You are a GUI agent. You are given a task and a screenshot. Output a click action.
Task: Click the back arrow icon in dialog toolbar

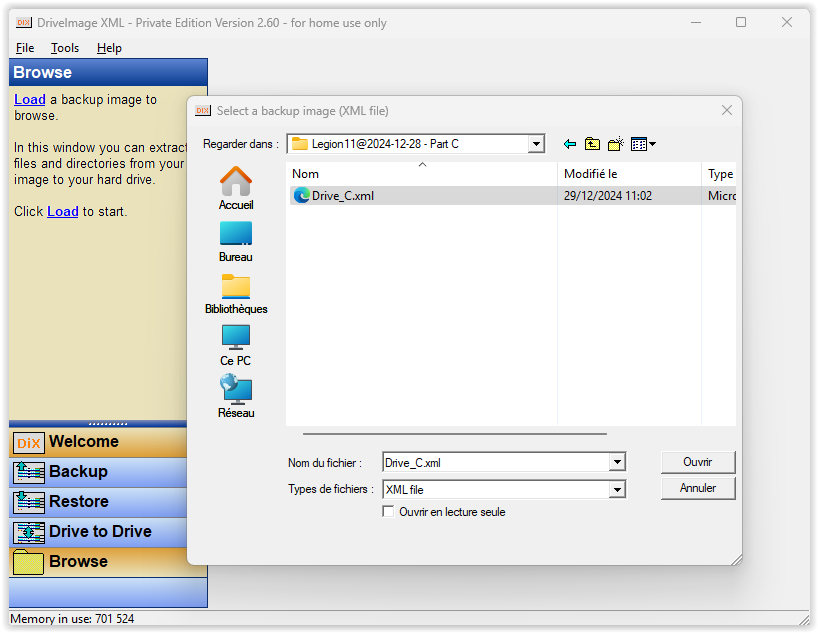tap(570, 144)
